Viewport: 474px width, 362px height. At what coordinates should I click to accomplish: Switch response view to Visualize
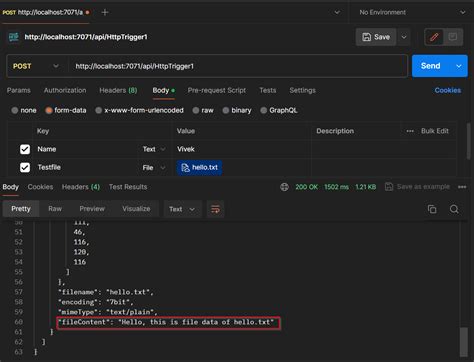click(x=136, y=209)
